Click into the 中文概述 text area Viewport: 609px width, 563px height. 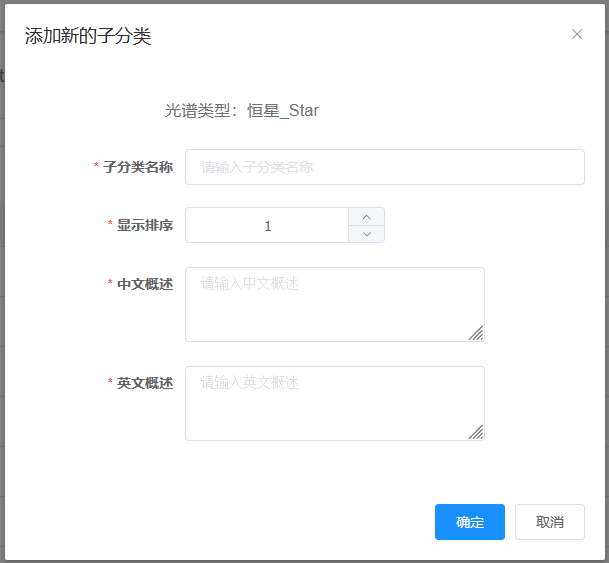pos(334,303)
